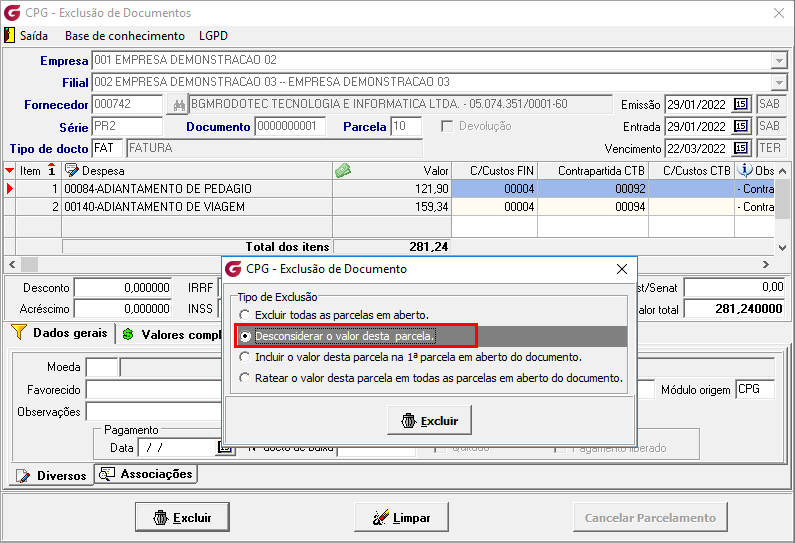The image size is (795, 543).
Task: Click the Moeda input field
Action: click(102, 367)
